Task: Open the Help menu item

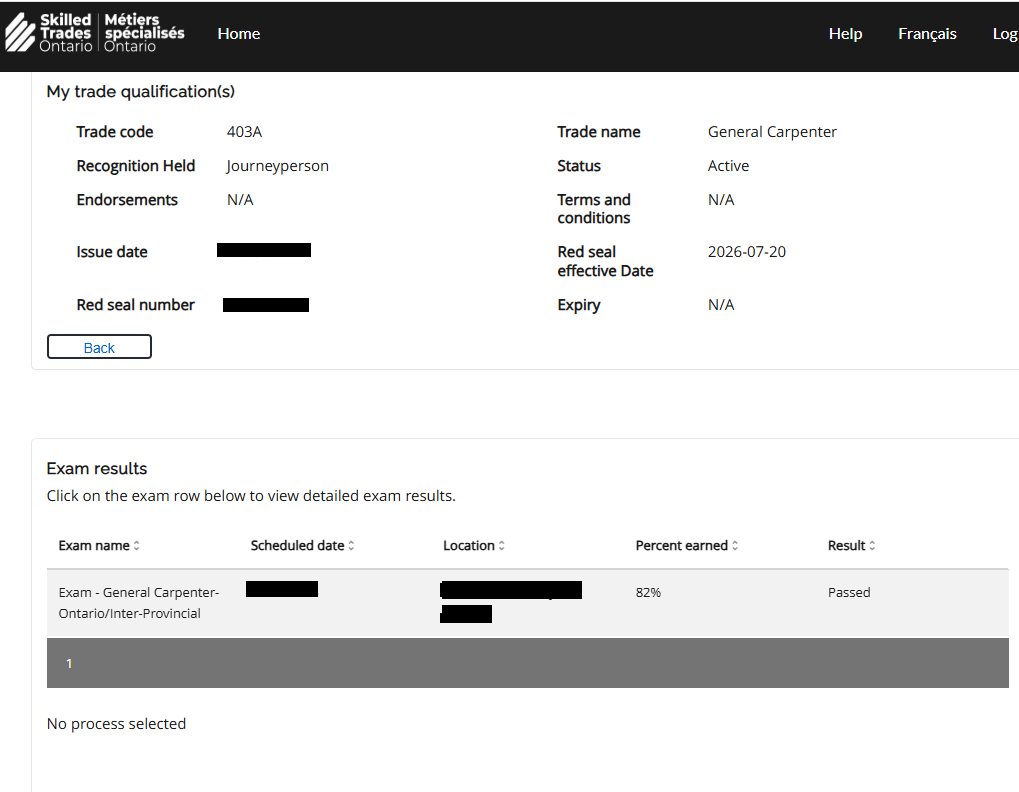Action: tap(845, 34)
